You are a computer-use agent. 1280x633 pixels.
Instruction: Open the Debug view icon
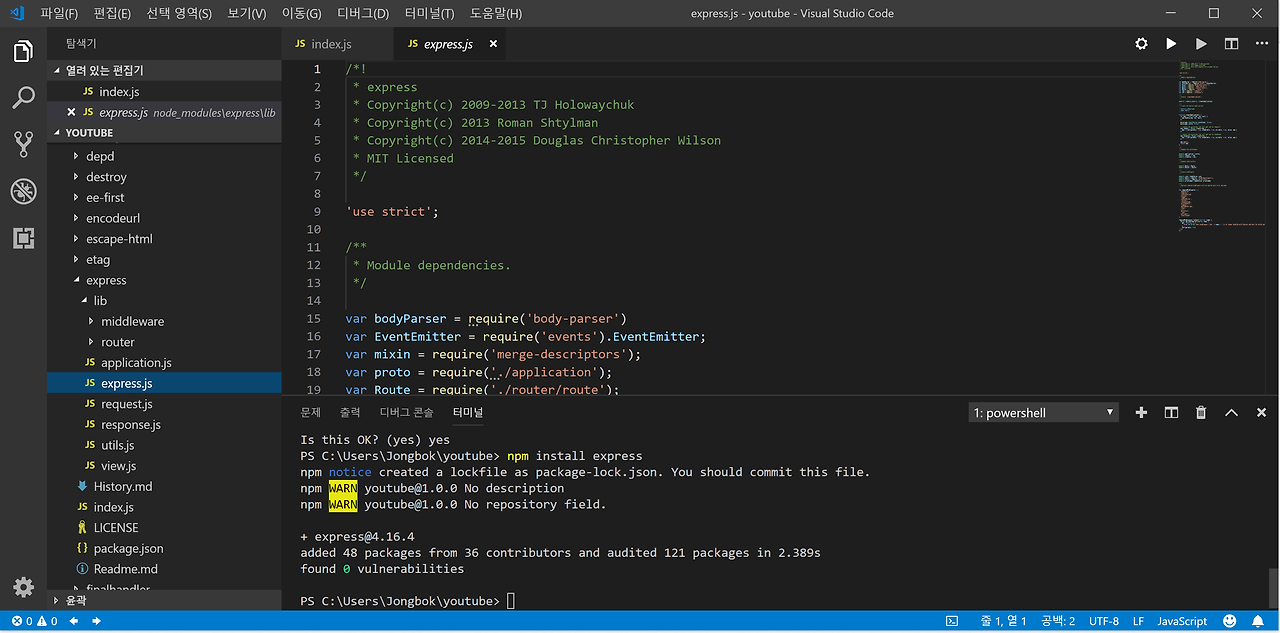pos(23,191)
